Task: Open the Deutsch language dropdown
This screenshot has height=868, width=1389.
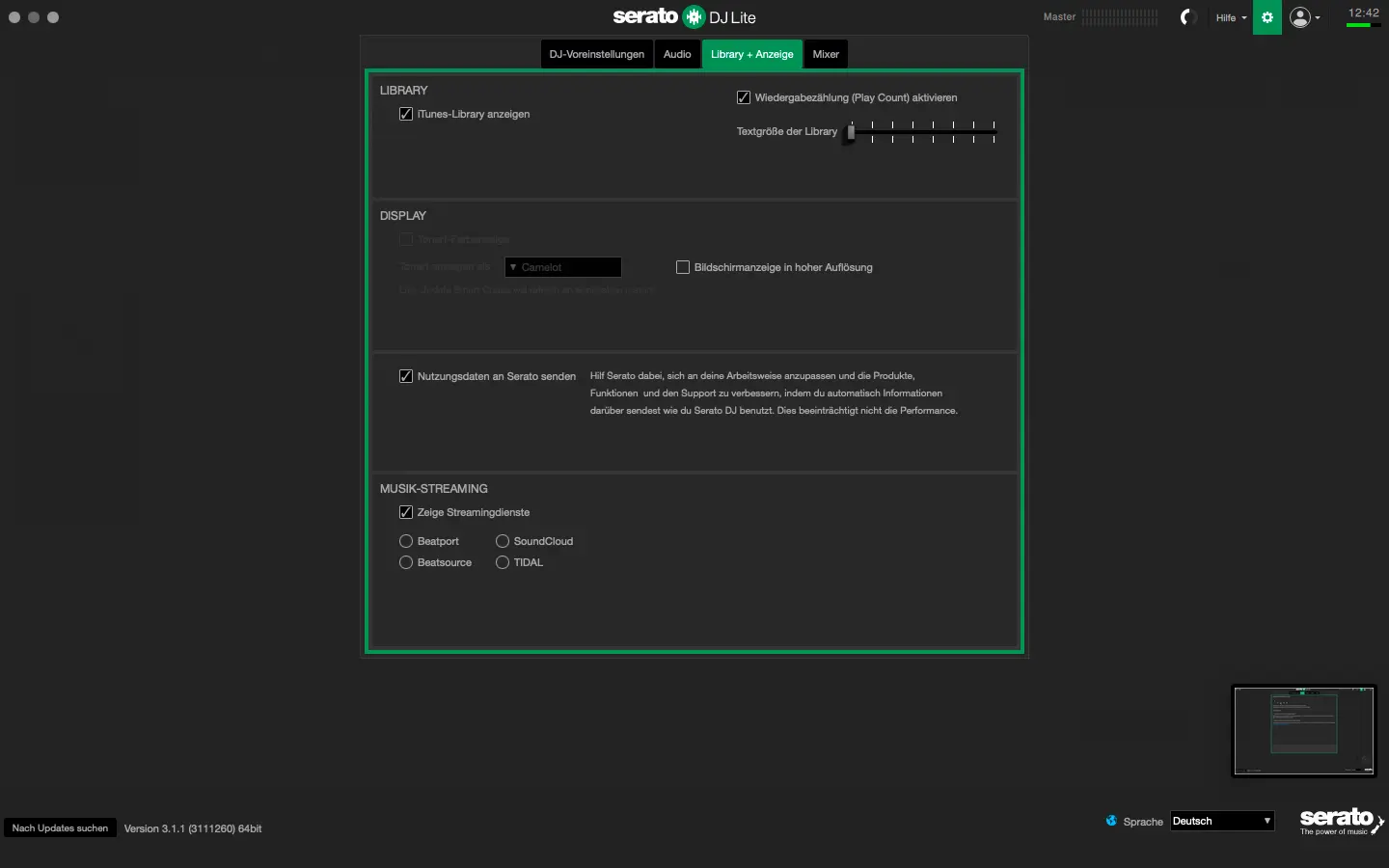Action: [x=1222, y=821]
